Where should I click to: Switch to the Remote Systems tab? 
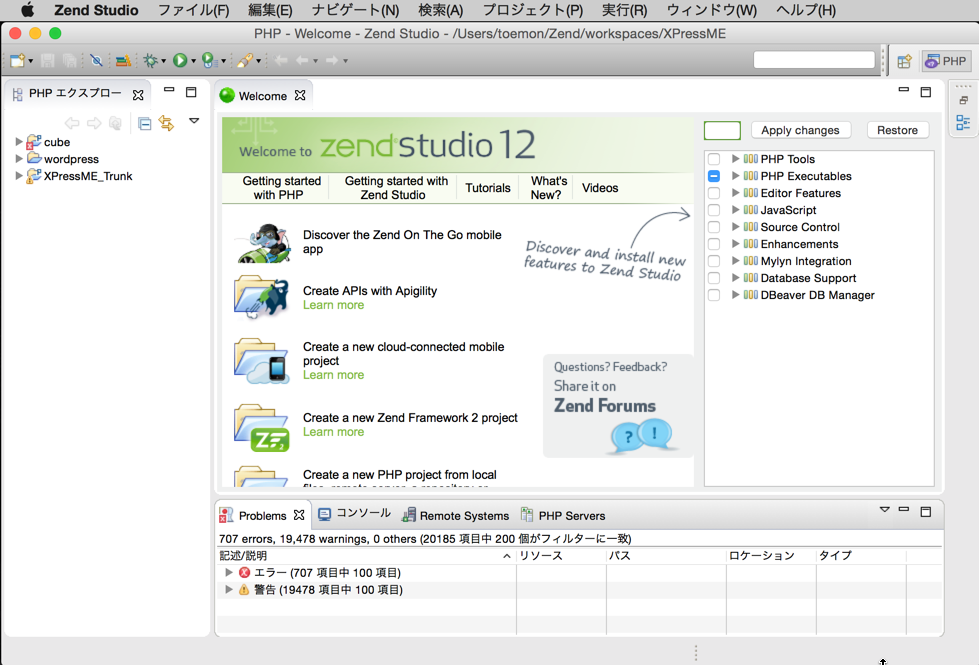click(x=456, y=515)
